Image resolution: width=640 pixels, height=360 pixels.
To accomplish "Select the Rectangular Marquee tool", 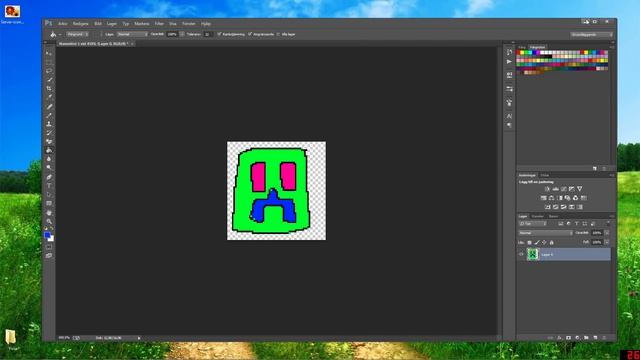I will [x=49, y=62].
